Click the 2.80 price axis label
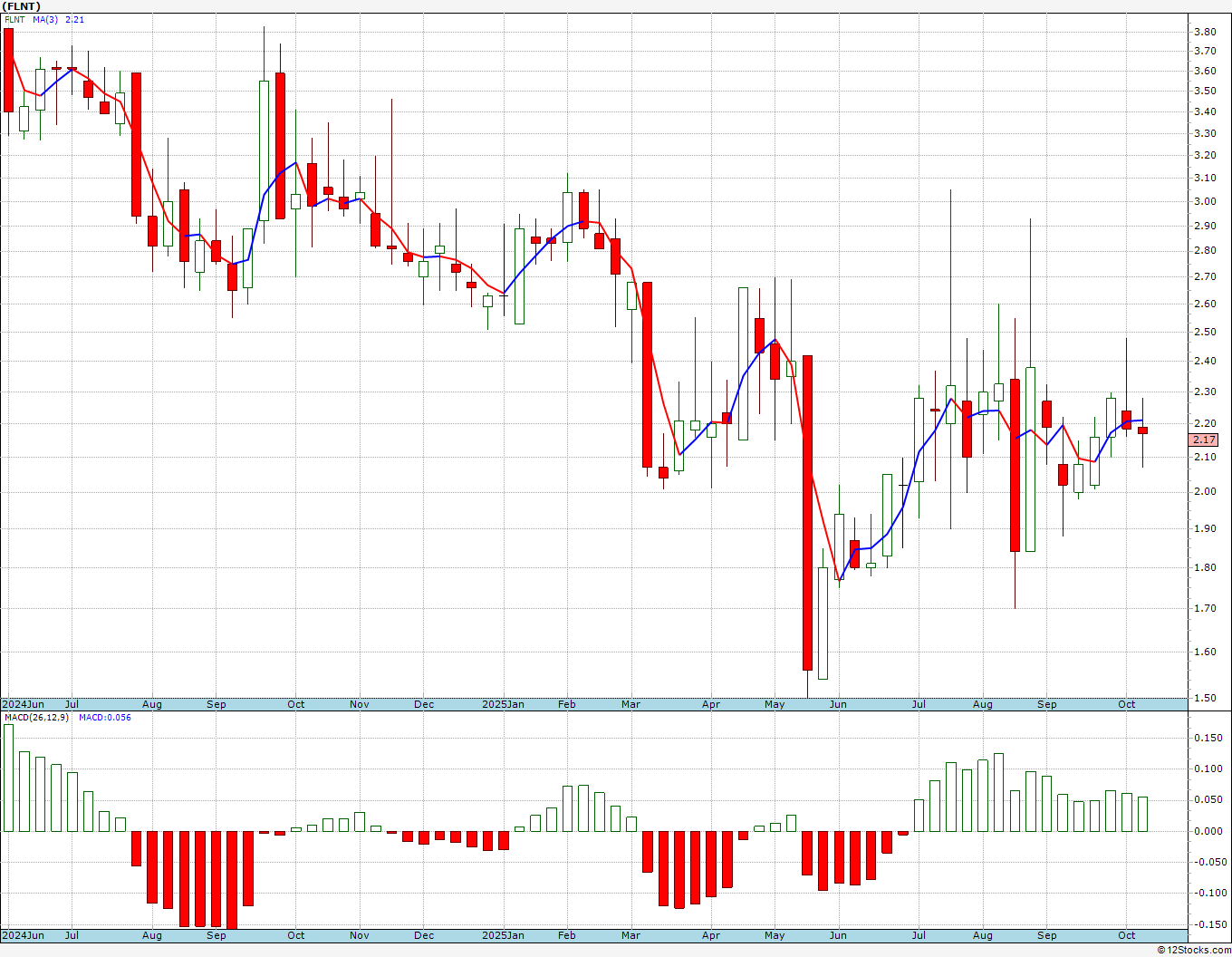 point(1205,251)
